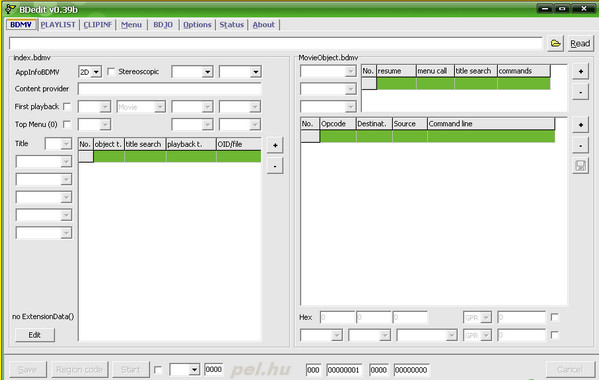Click the save disk icon in MovieObject panel
The image size is (599, 380).
(580, 166)
